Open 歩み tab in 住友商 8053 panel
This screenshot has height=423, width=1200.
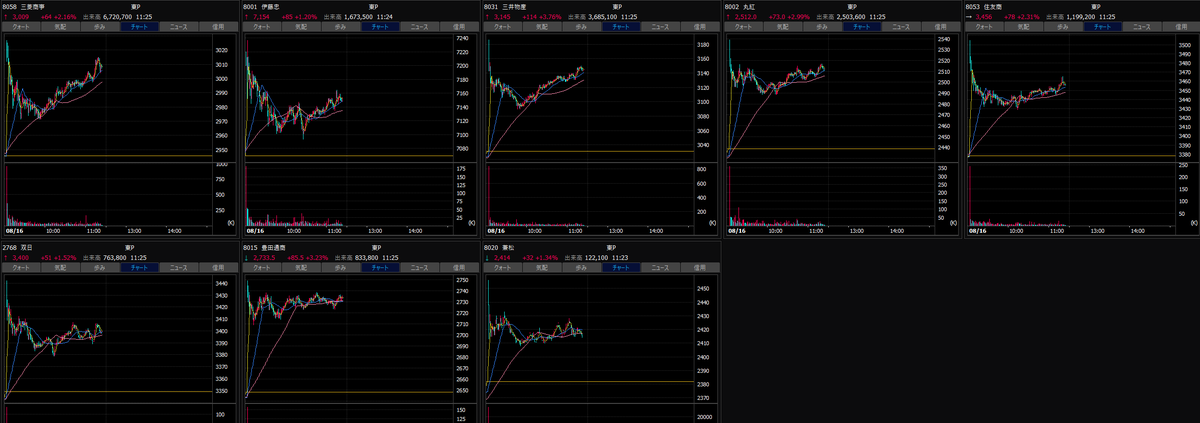(1063, 27)
